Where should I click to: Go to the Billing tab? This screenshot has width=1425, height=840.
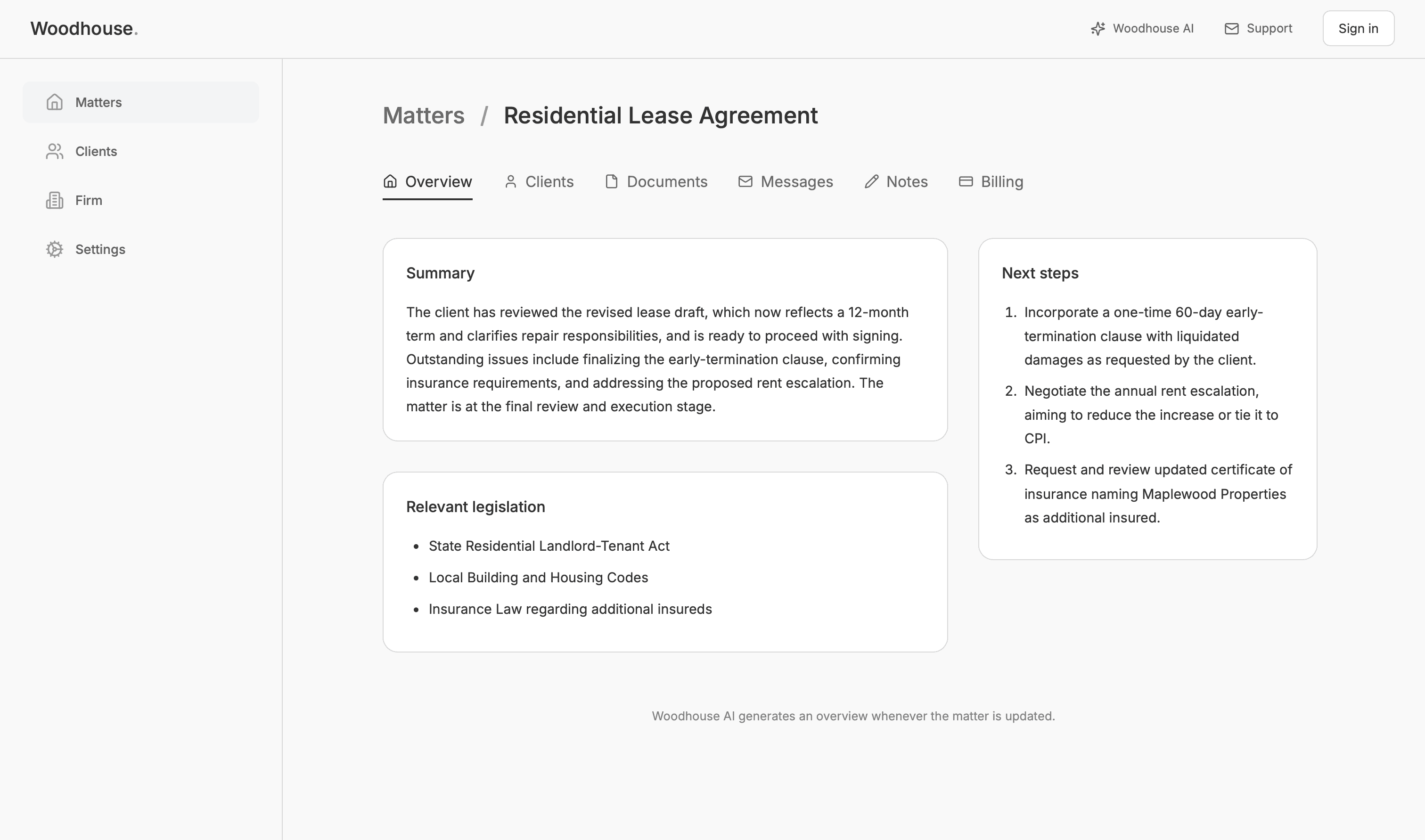tap(991, 182)
